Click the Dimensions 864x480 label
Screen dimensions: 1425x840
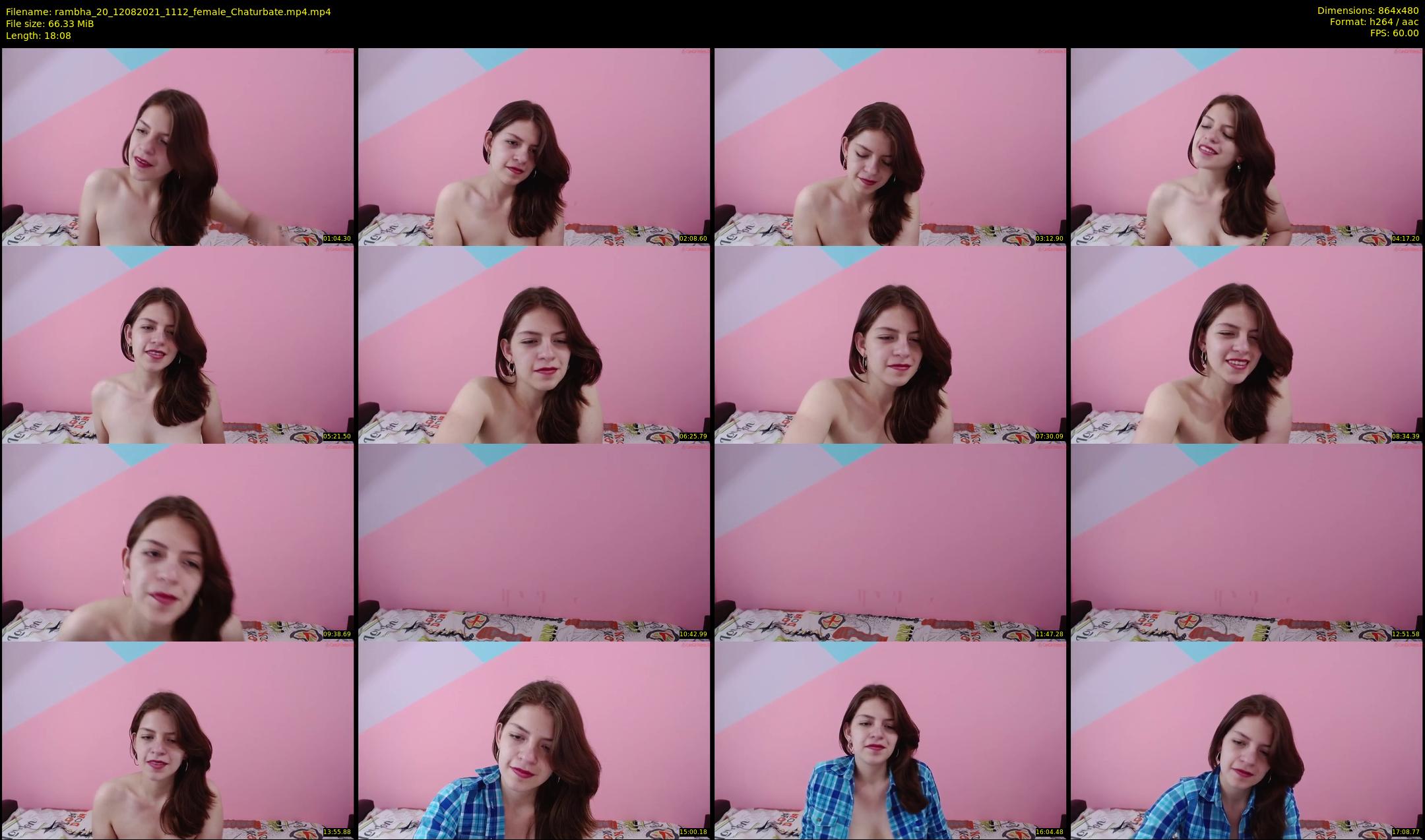(x=1368, y=11)
